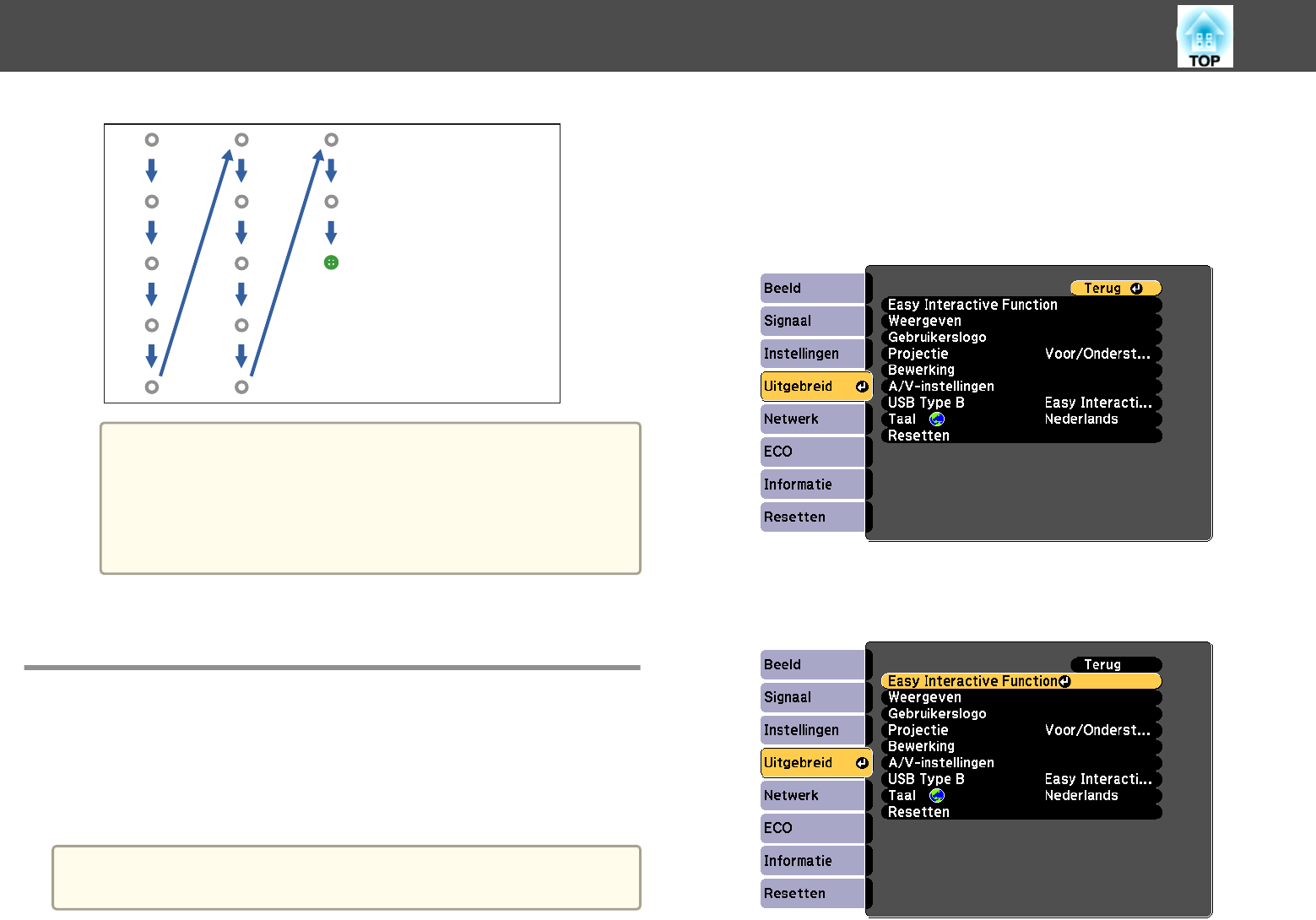The width and height of the screenshot is (1316, 920).
Task: Choose Easy Interactive Function in upper menu
Action: pos(1021,305)
